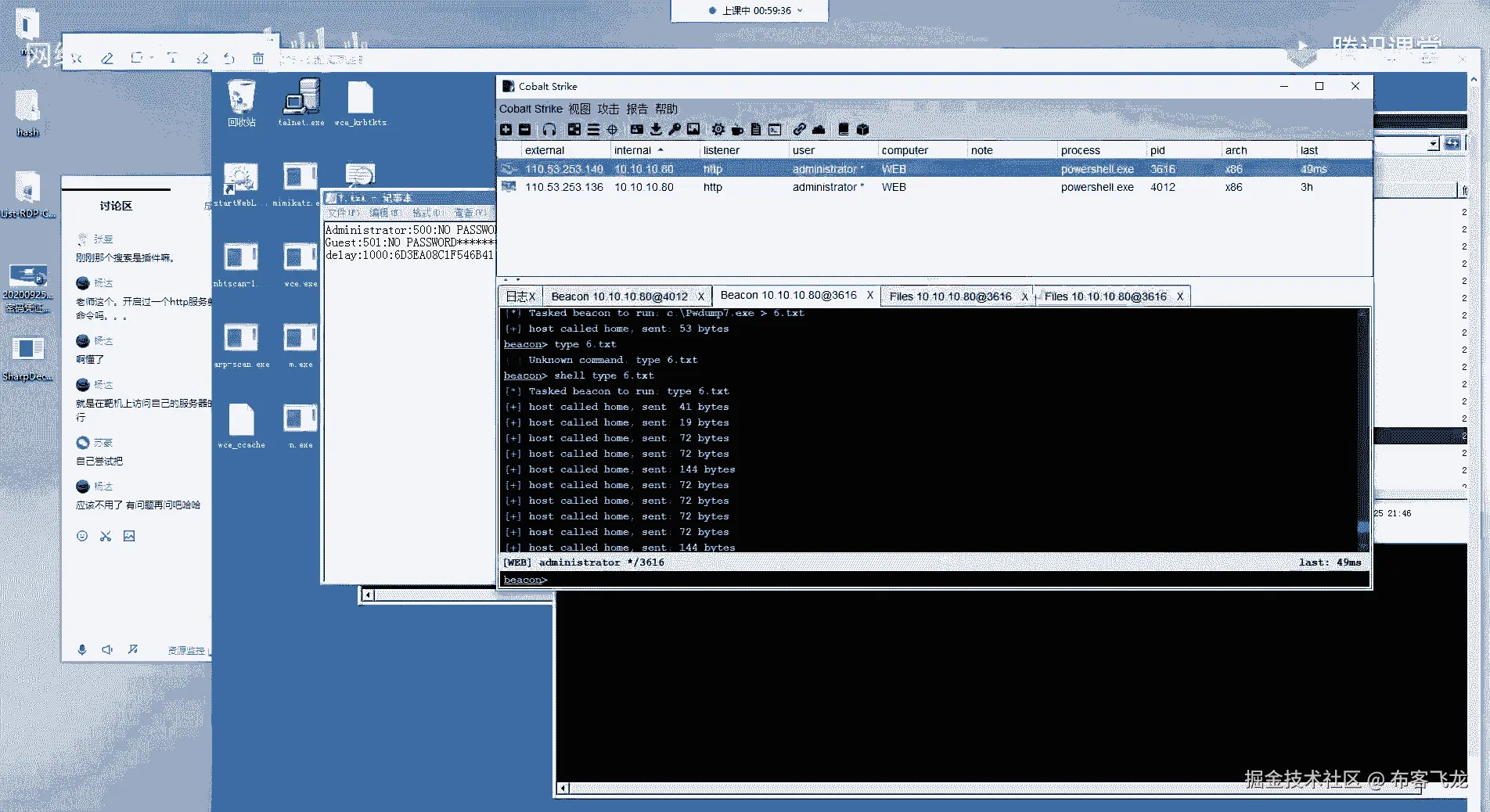Open keystrokes key icon

pos(675,129)
